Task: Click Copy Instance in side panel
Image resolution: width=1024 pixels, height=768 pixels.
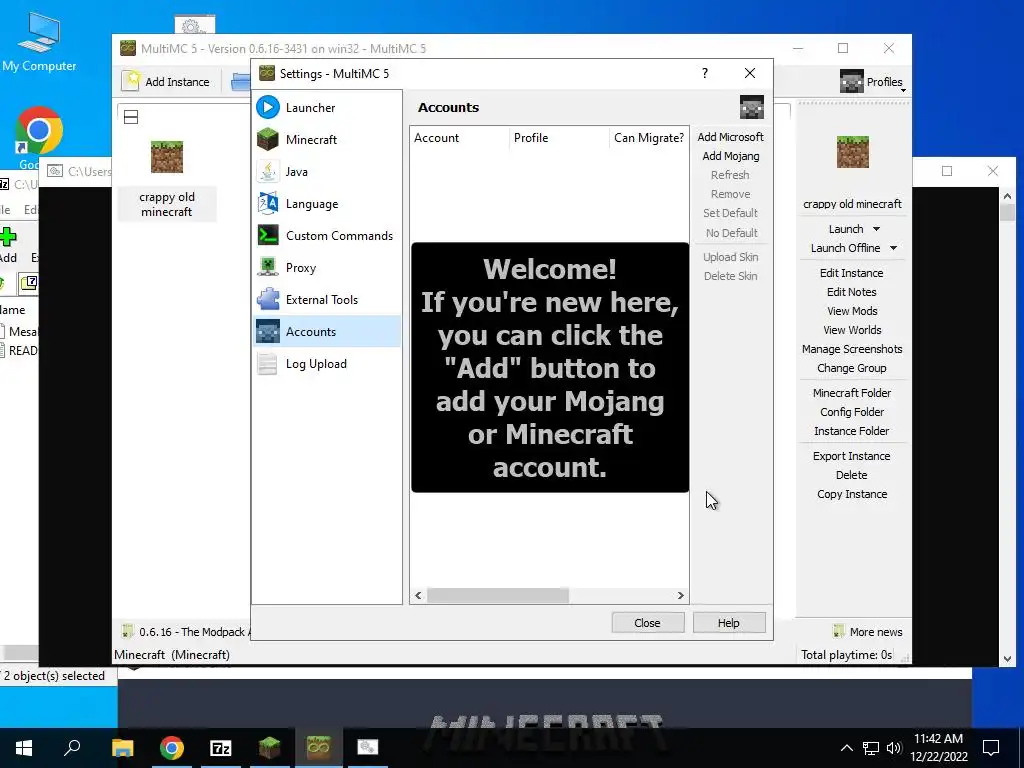Action: pyautogui.click(x=852, y=494)
